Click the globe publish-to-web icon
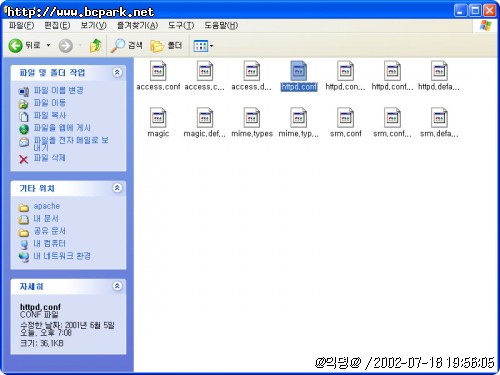The height and width of the screenshot is (375, 500). pos(24,129)
